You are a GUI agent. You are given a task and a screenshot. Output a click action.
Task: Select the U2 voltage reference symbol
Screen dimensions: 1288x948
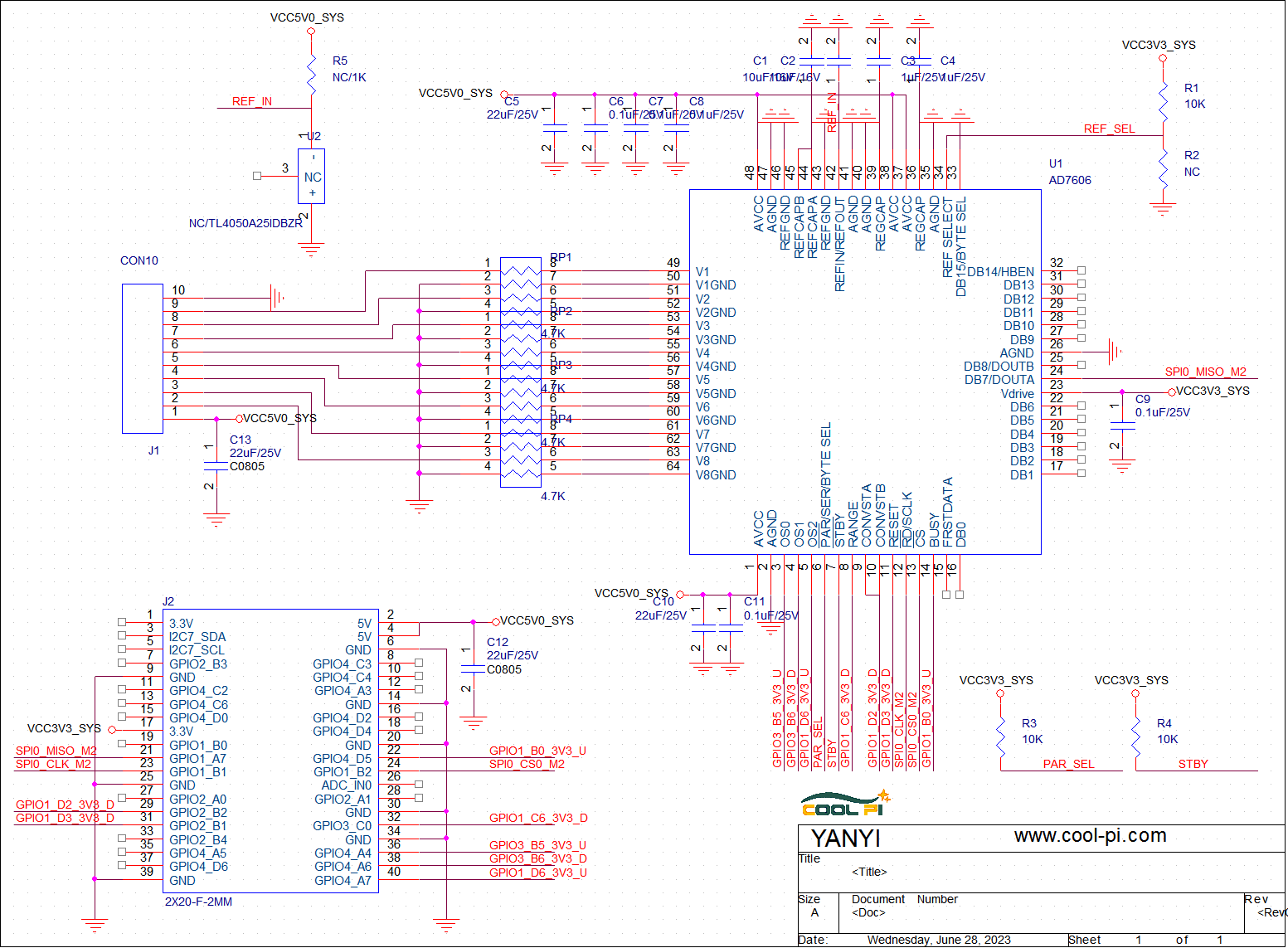click(311, 176)
